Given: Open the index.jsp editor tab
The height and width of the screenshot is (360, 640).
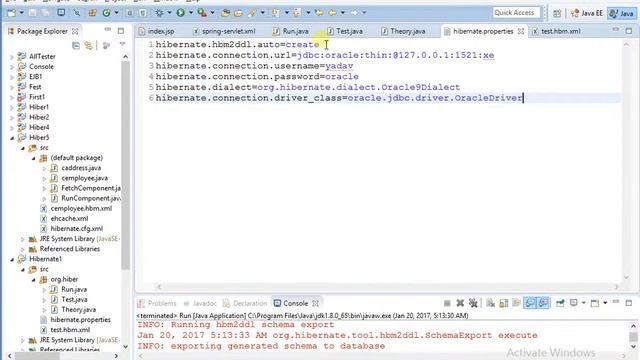Looking at the screenshot, I should point(157,31).
